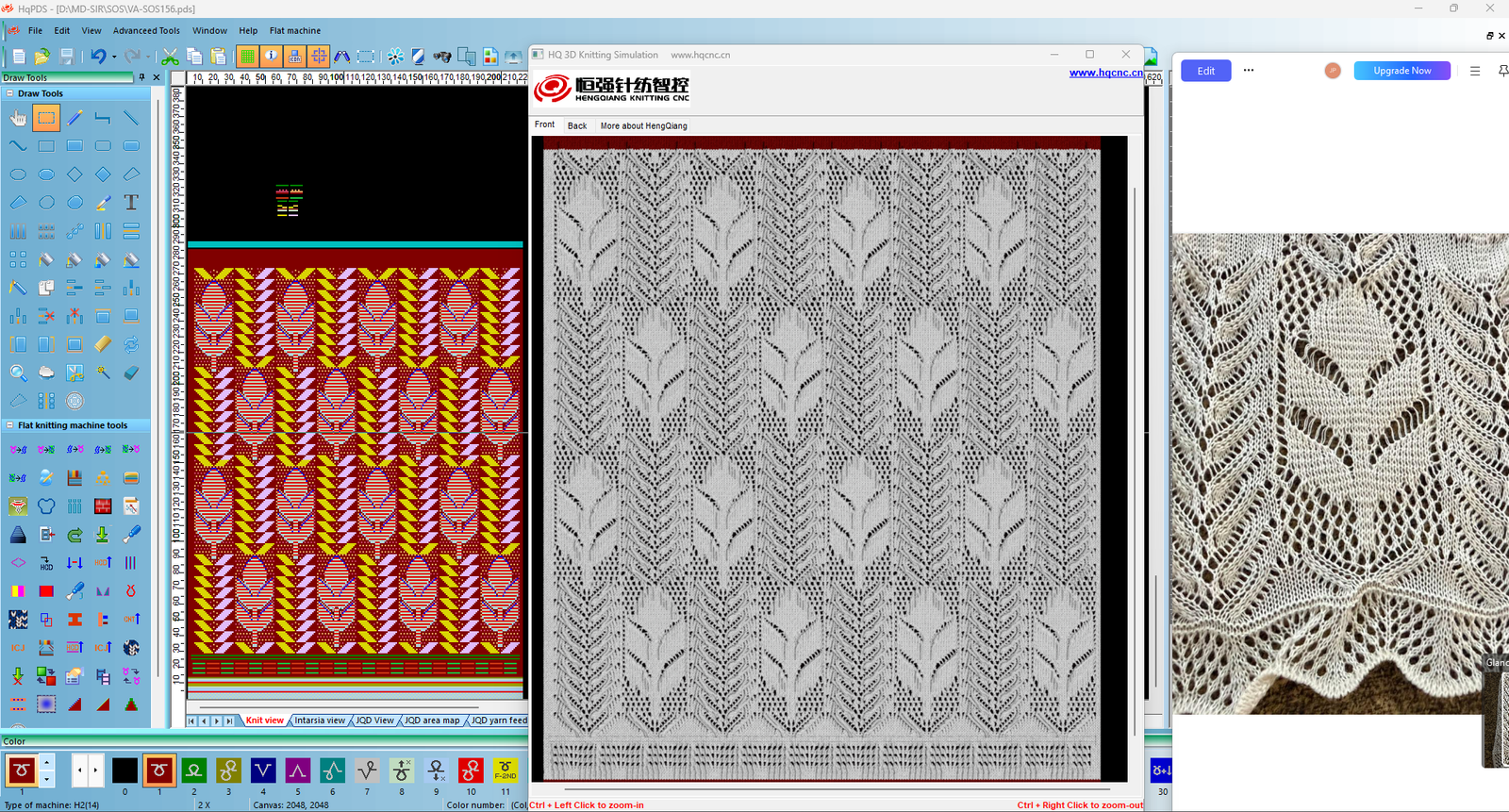Select green color swatch number 2
The image size is (1509, 812).
click(193, 771)
